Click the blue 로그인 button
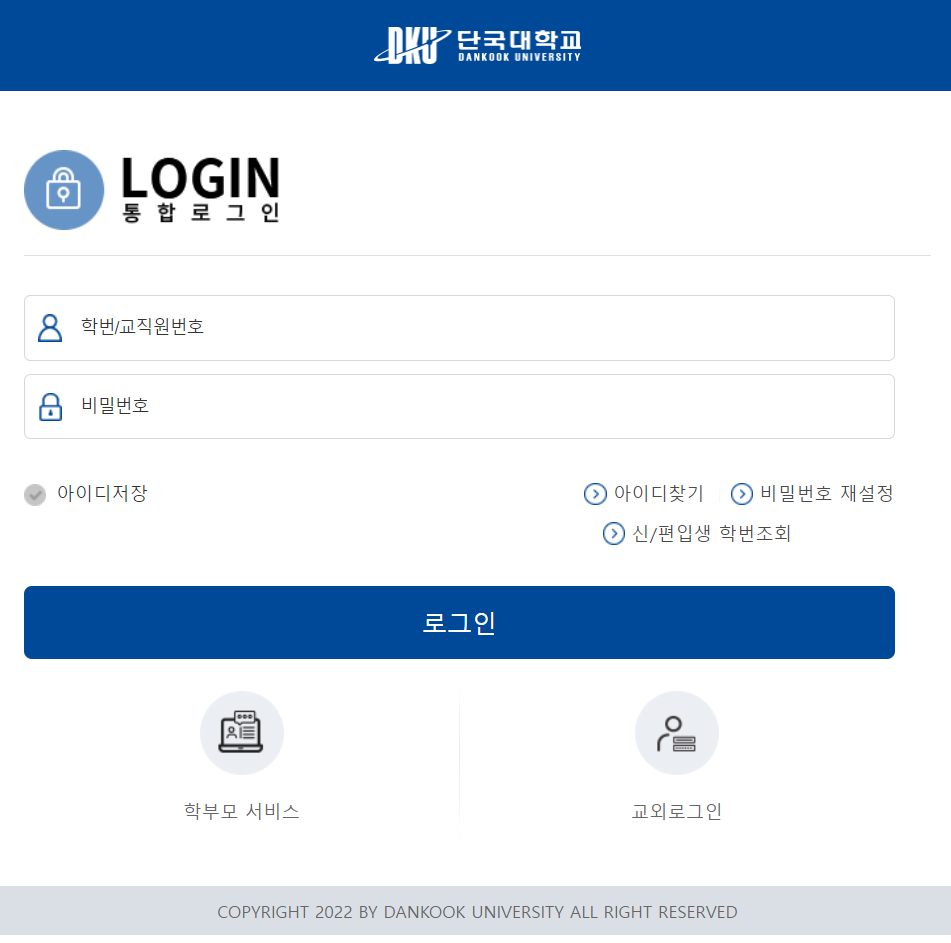 [459, 622]
